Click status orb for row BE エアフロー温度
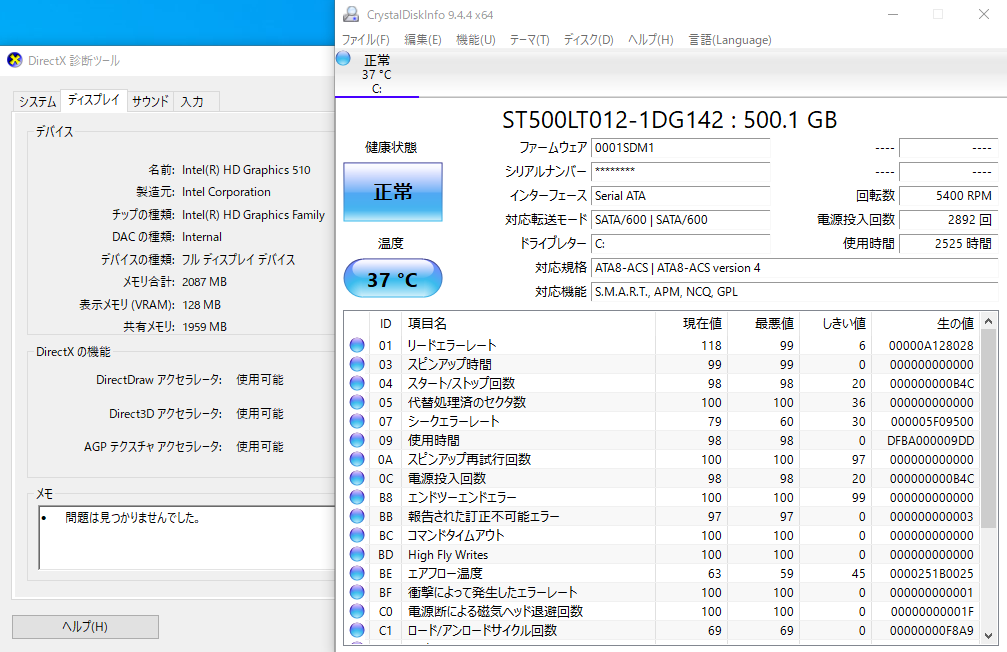1007x652 pixels. click(x=357, y=573)
